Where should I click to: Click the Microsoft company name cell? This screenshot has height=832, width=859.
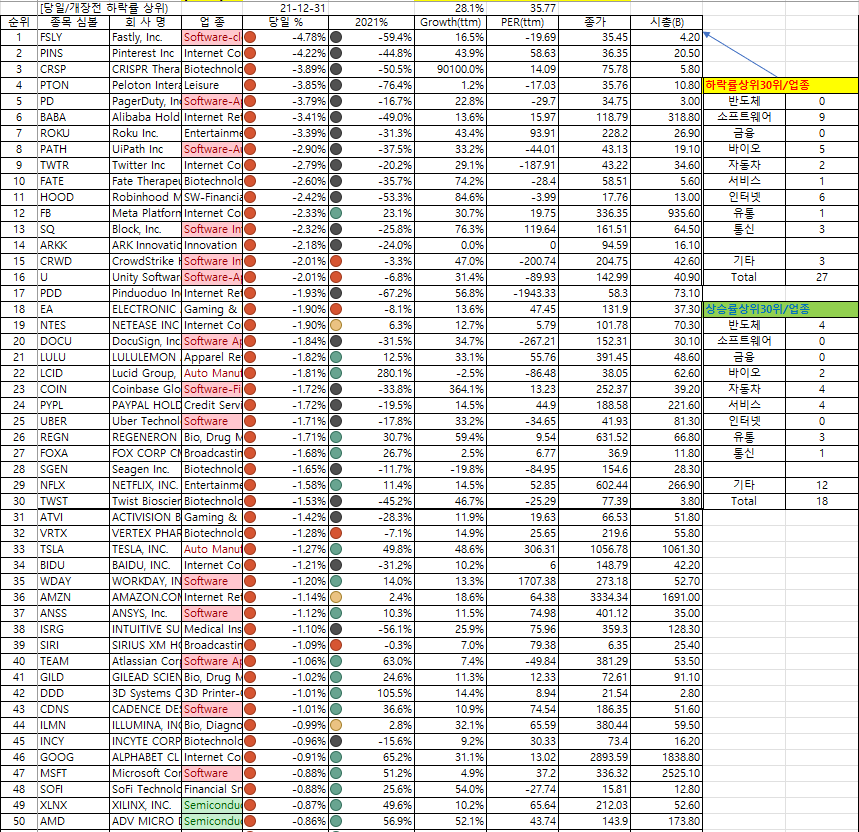tap(146, 773)
